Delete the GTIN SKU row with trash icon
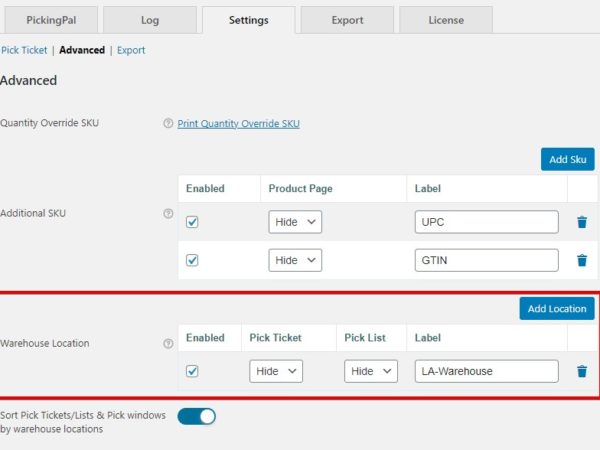The width and height of the screenshot is (600, 450). [581, 260]
